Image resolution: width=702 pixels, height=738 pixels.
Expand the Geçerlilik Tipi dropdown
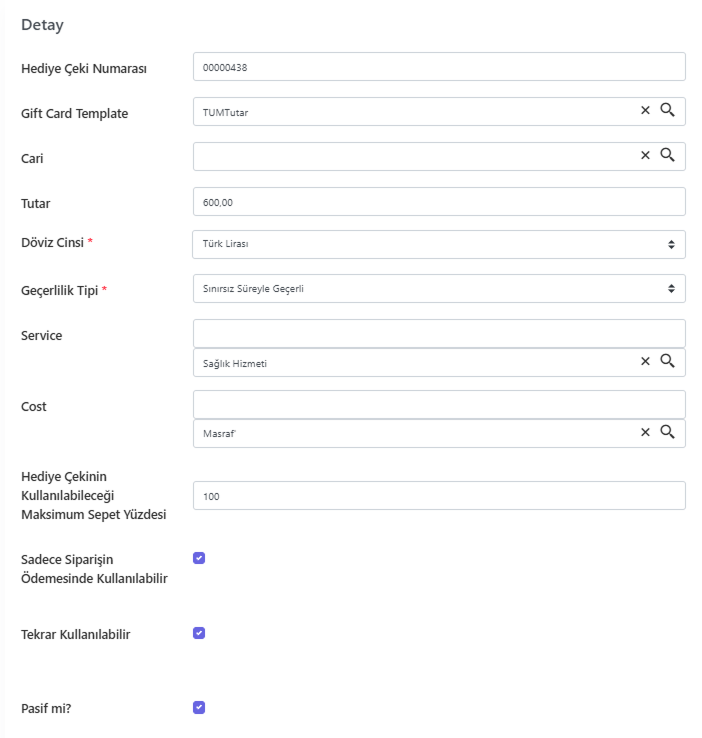click(439, 289)
